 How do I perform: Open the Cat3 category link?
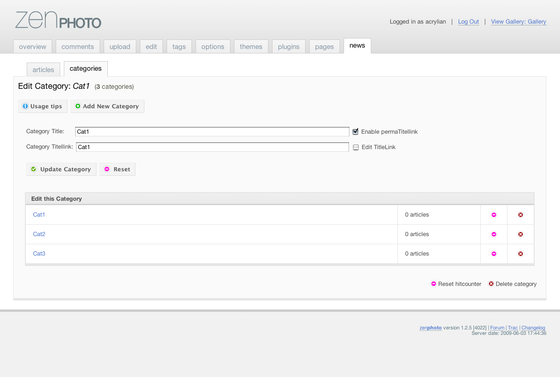click(x=39, y=253)
